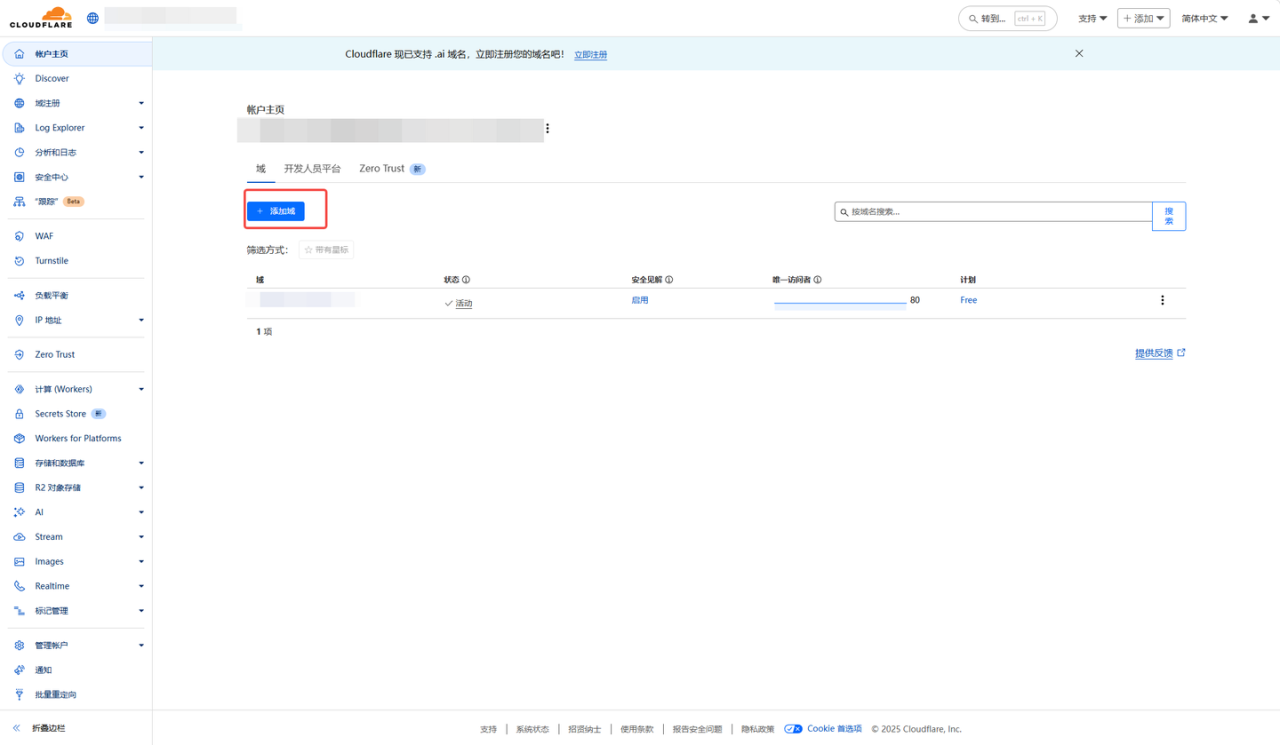Image resolution: width=1280 pixels, height=745 pixels.
Task: Click the Log Explorer sidebar icon
Action: pyautogui.click(x=19, y=128)
